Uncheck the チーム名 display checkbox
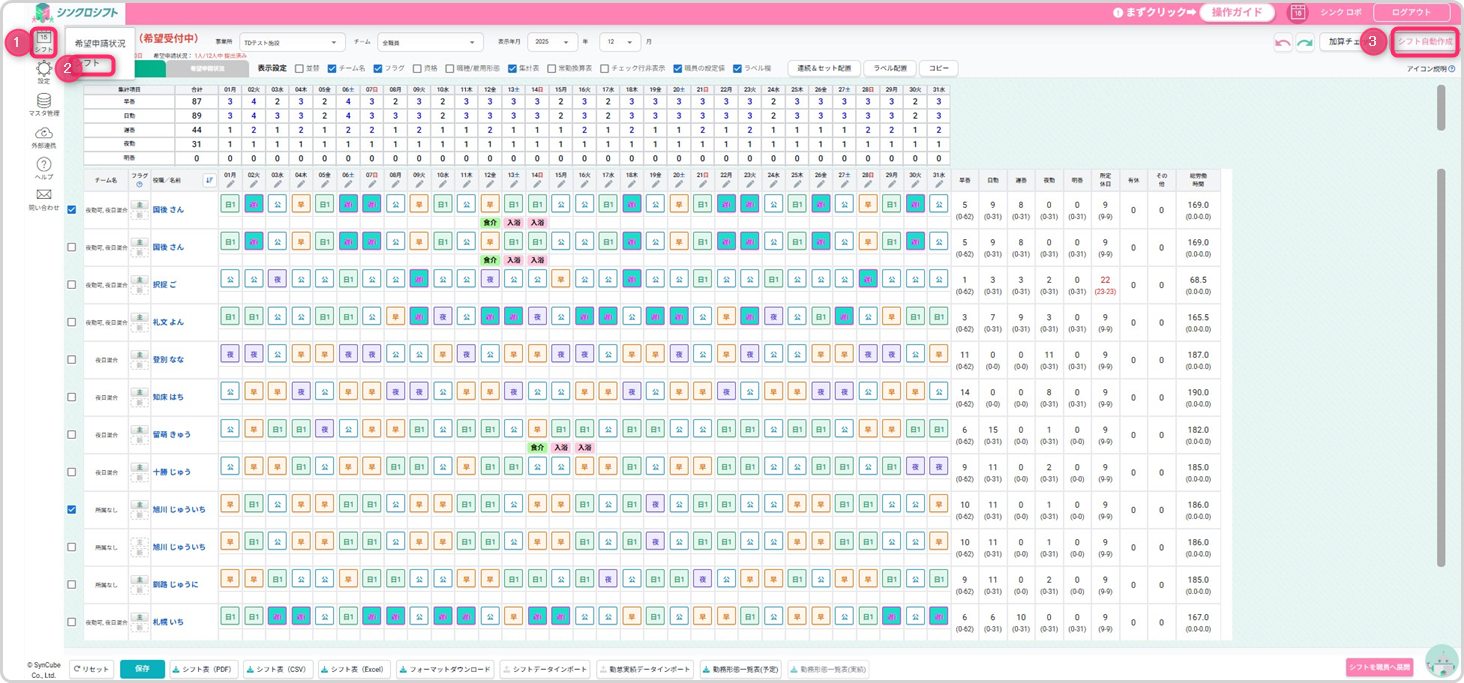Screen dimensions: 1464x683 pyautogui.click(x=332, y=69)
